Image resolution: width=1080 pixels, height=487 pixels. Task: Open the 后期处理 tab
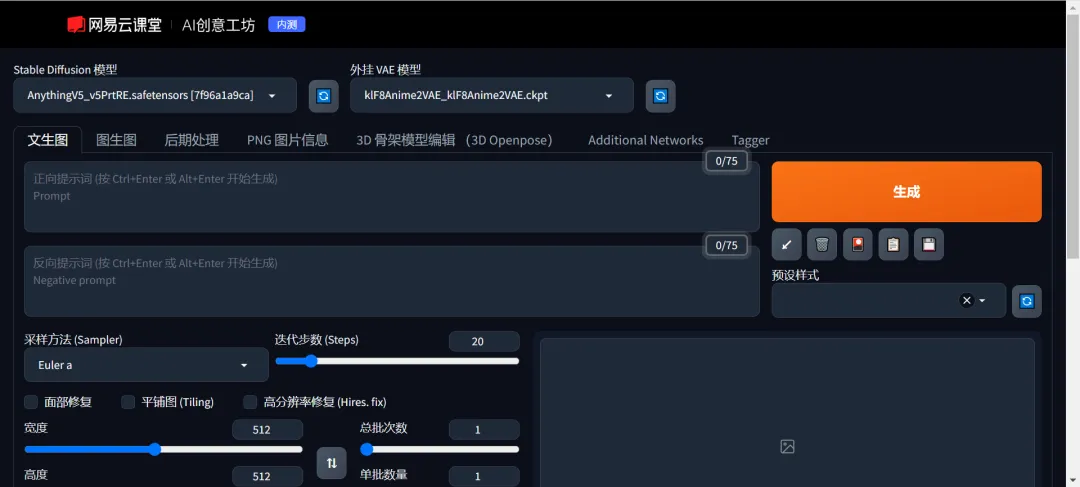point(191,141)
